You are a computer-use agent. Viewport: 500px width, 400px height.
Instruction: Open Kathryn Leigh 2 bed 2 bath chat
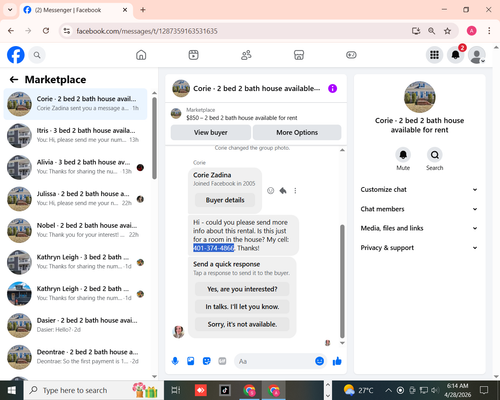pos(75,294)
